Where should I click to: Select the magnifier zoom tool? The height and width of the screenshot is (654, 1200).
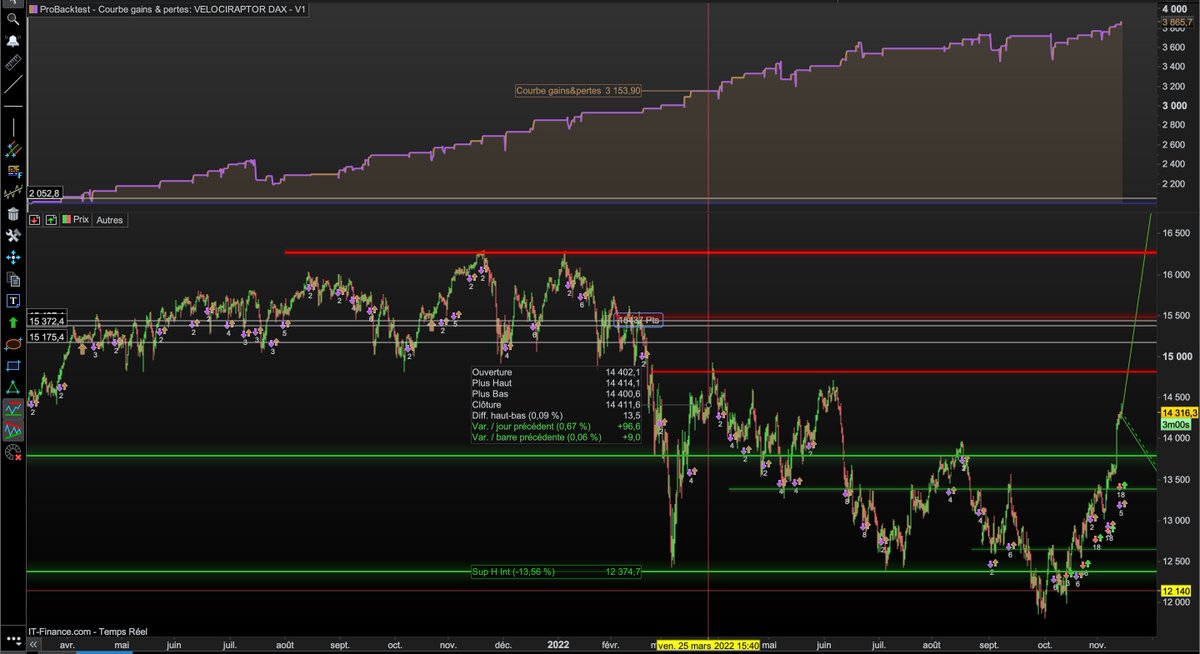13,18
